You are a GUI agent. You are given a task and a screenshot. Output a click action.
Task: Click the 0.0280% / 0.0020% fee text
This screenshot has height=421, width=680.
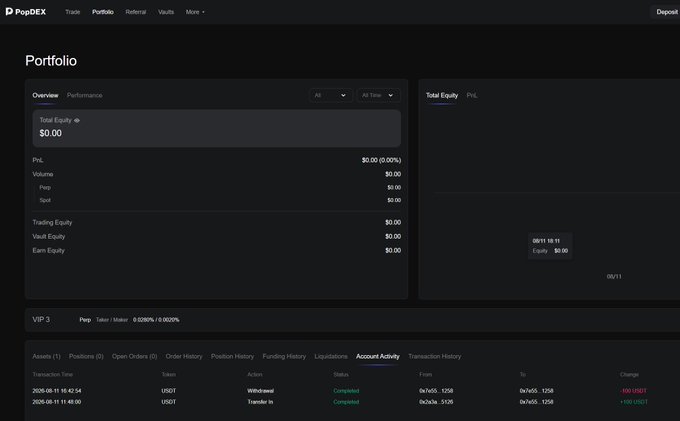click(156, 320)
